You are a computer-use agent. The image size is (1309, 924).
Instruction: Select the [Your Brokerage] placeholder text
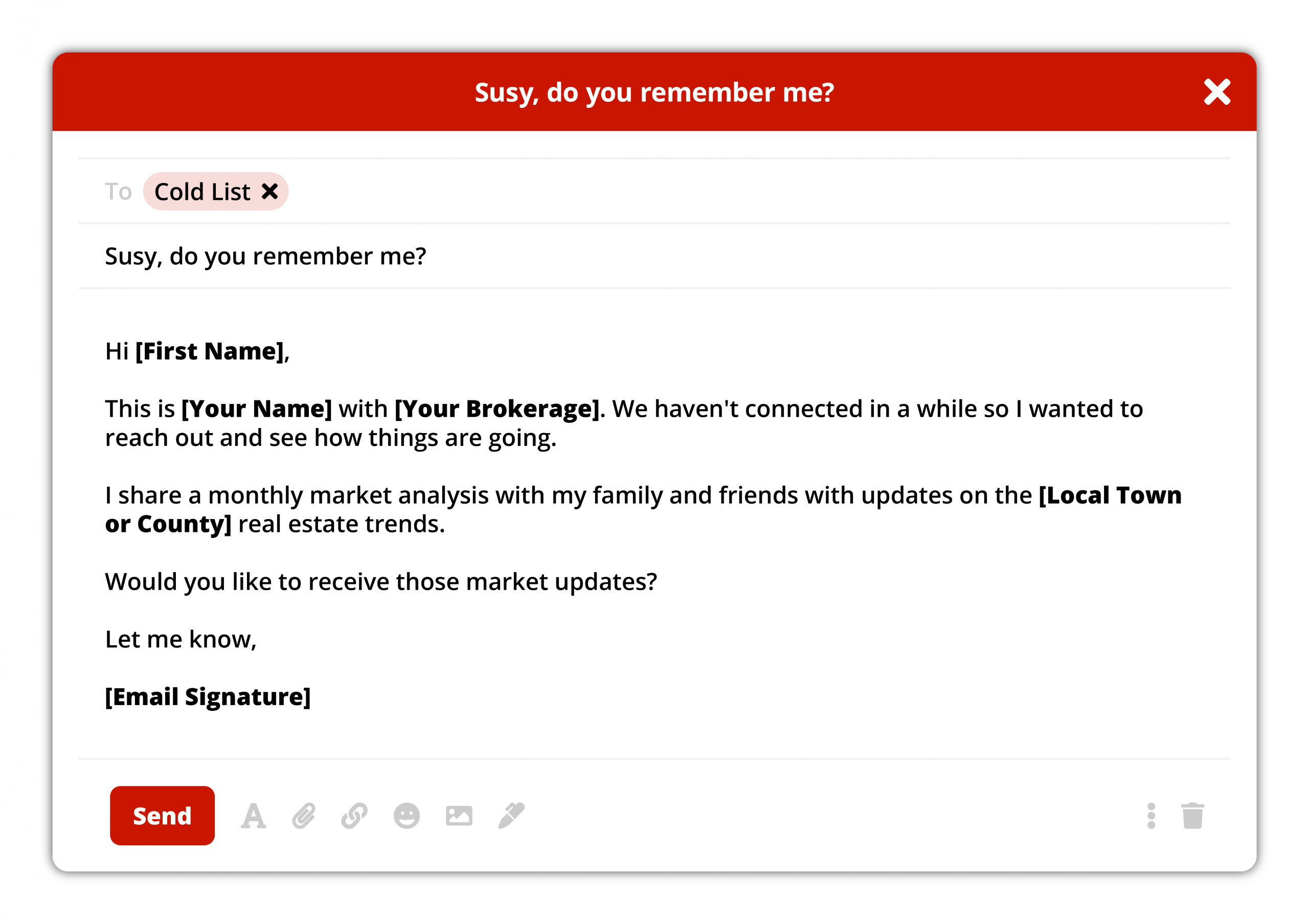point(497,409)
